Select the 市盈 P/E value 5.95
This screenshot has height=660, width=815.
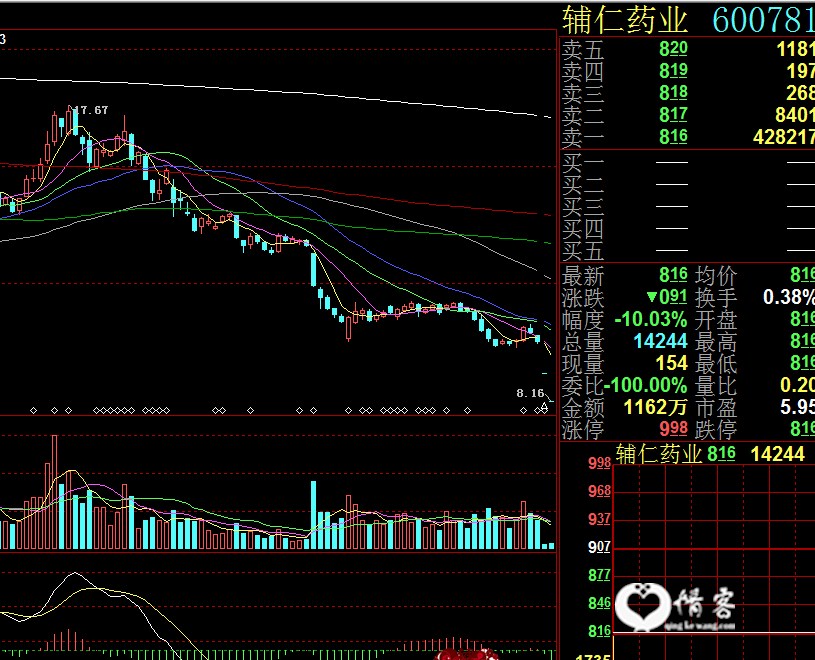click(797, 407)
